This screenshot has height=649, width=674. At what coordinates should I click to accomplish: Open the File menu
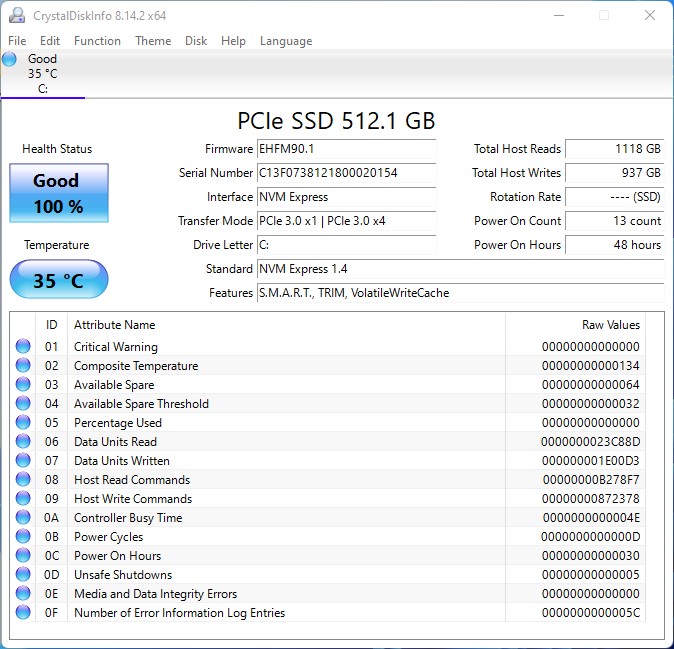[17, 41]
